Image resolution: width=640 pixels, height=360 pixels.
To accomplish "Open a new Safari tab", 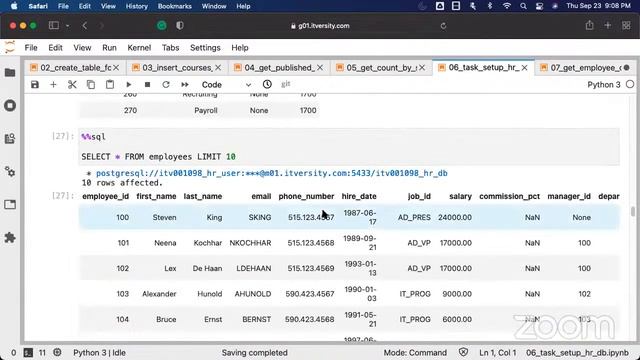I will click(x=608, y=25).
